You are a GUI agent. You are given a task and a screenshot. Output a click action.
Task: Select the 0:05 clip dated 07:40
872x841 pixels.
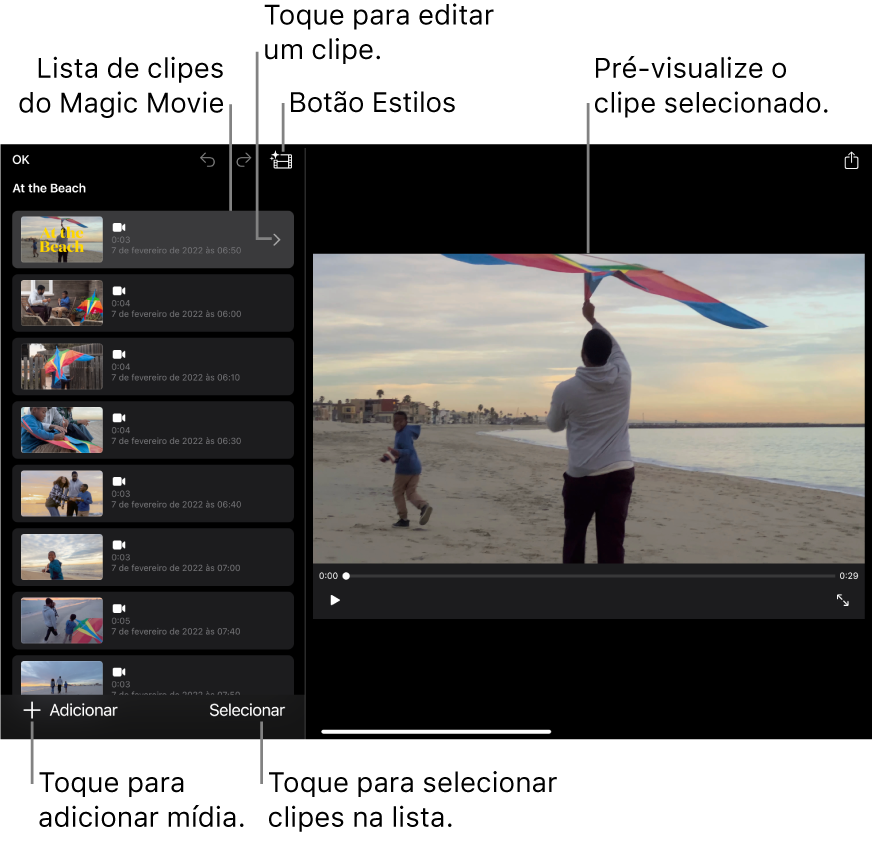pos(153,620)
